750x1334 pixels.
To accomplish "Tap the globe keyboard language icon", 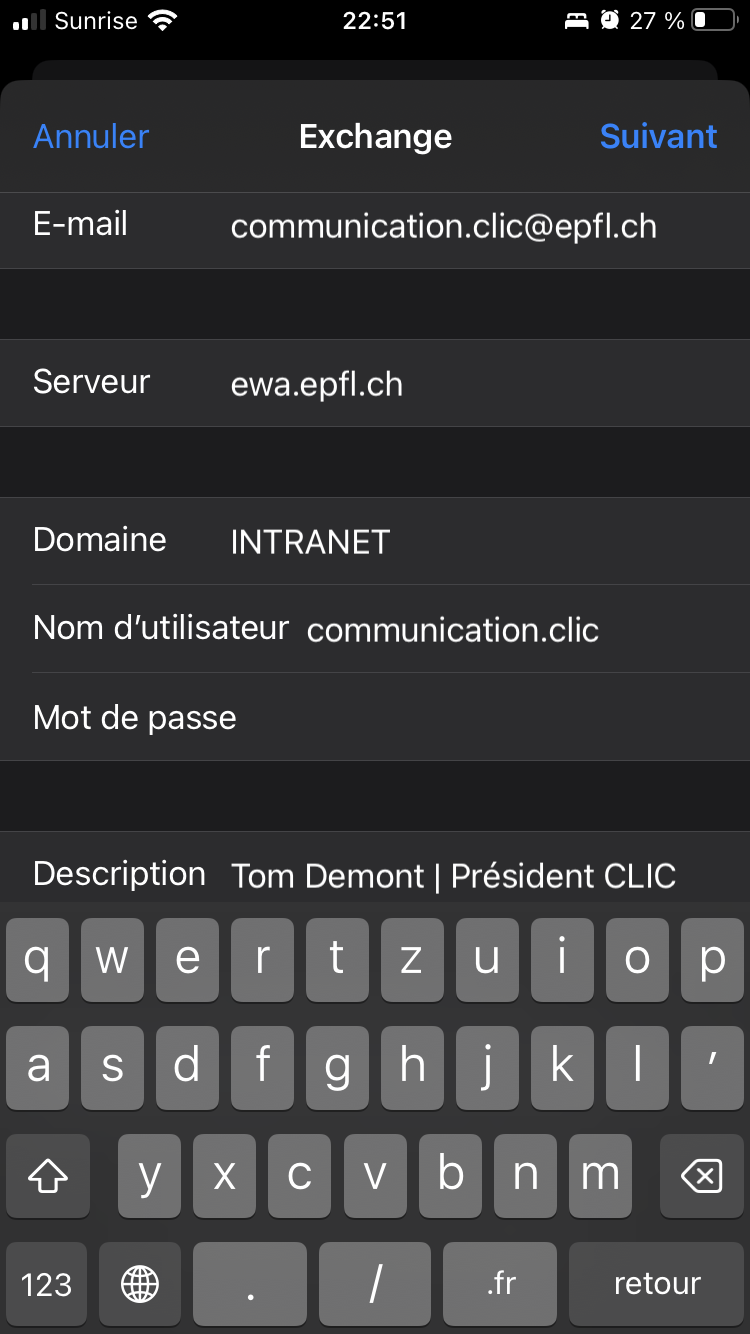I will (140, 1283).
